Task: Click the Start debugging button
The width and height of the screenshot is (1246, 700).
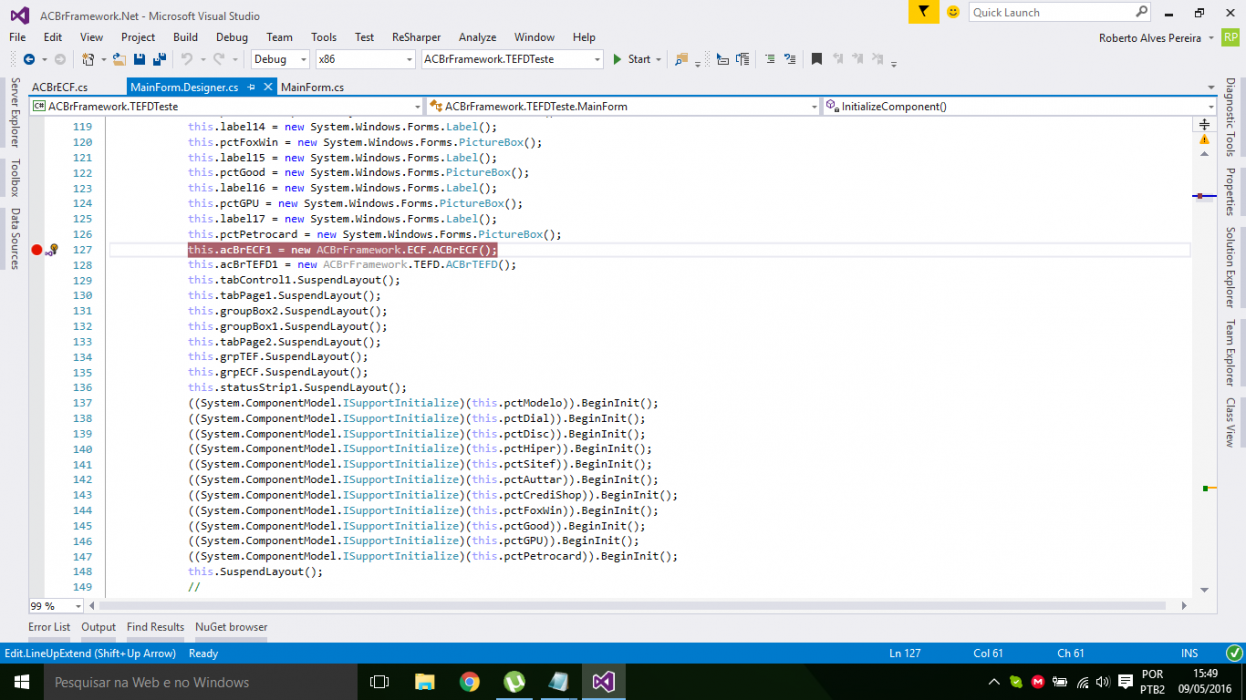Action: tap(631, 60)
